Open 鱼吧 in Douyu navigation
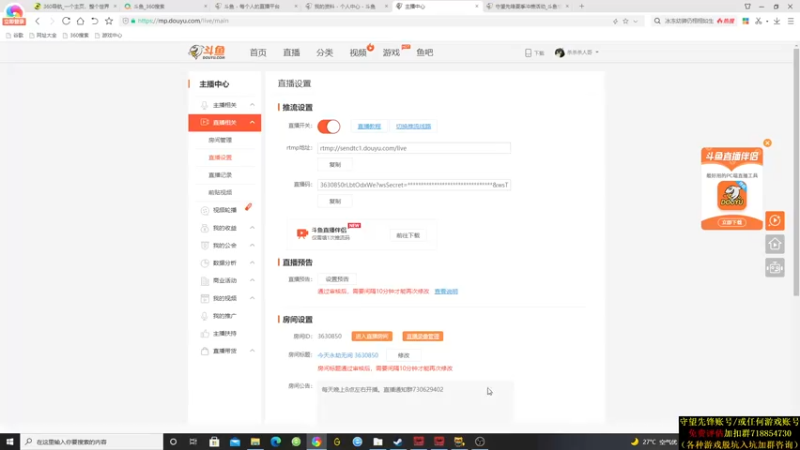 pyautogui.click(x=424, y=53)
